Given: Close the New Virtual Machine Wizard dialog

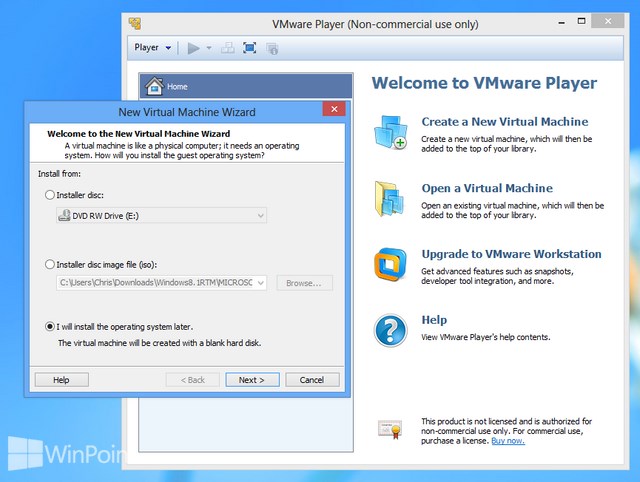Looking at the screenshot, I should [334, 109].
